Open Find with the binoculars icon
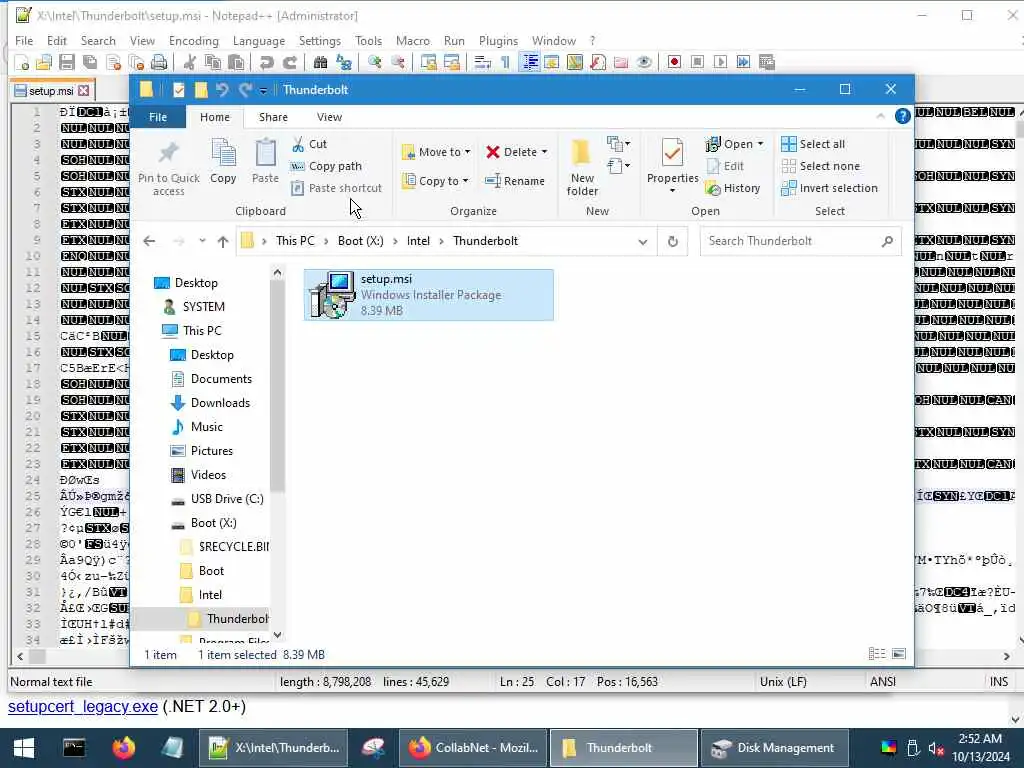The width and height of the screenshot is (1024, 768). [320, 62]
